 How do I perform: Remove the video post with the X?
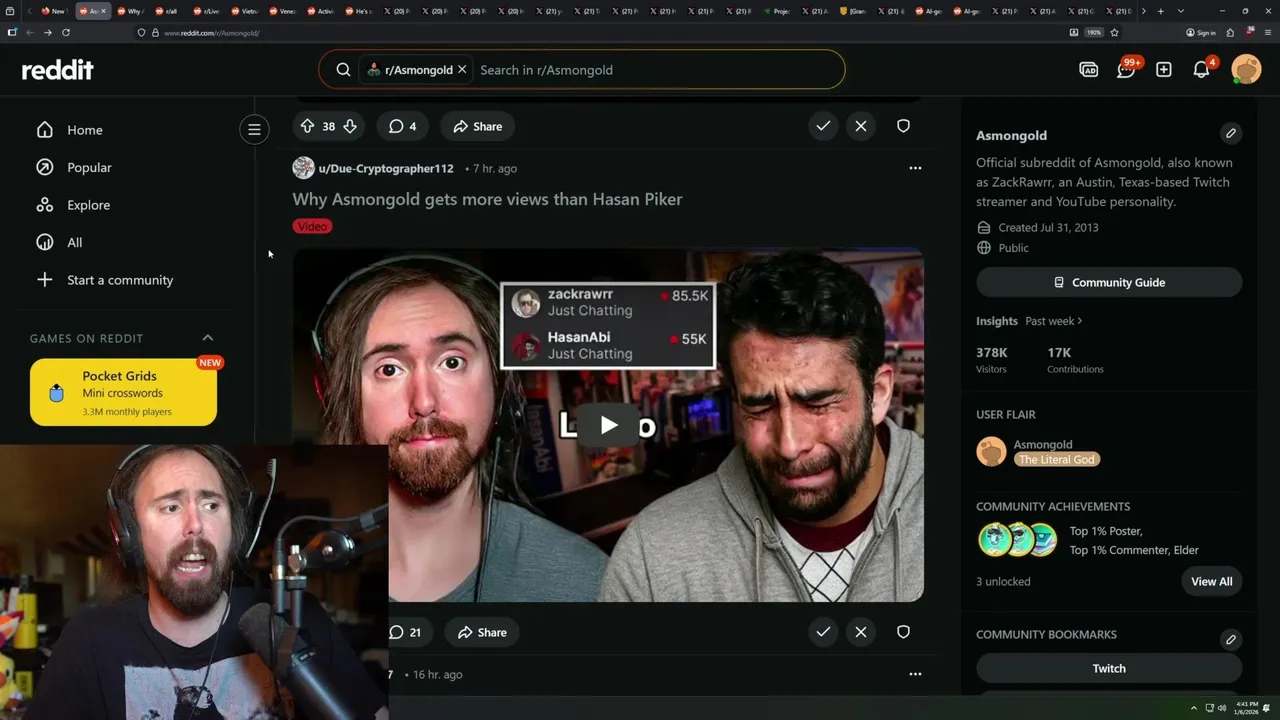[861, 632]
